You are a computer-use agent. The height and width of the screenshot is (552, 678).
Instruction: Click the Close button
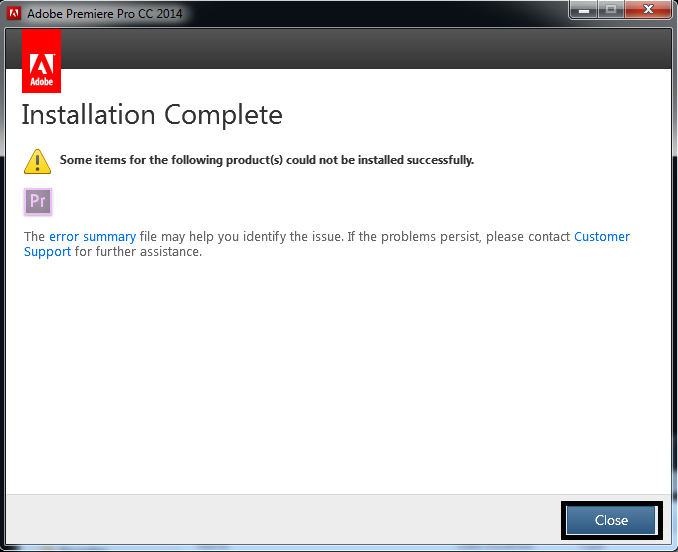[611, 520]
